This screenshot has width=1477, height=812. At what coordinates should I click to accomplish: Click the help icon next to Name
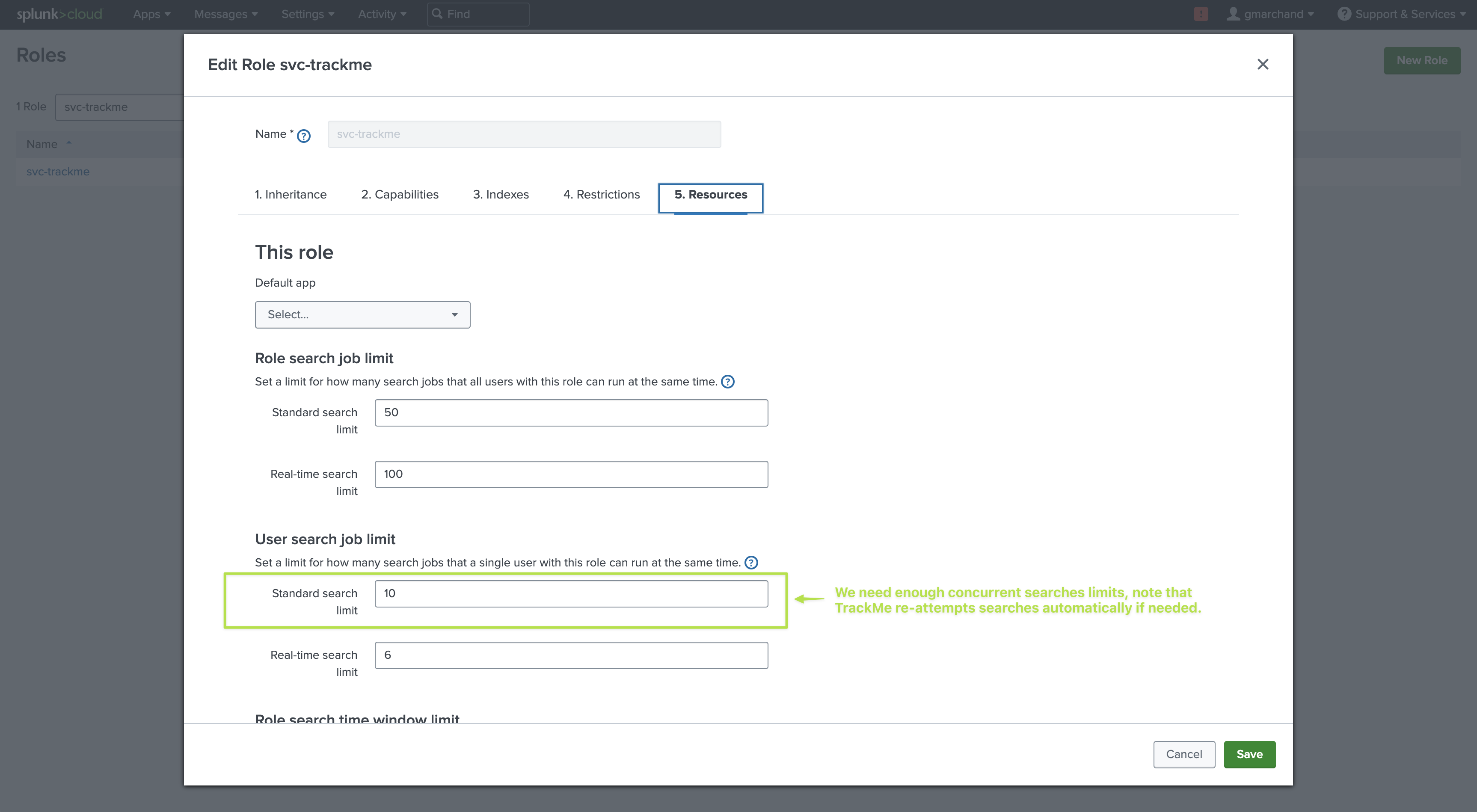coord(304,136)
